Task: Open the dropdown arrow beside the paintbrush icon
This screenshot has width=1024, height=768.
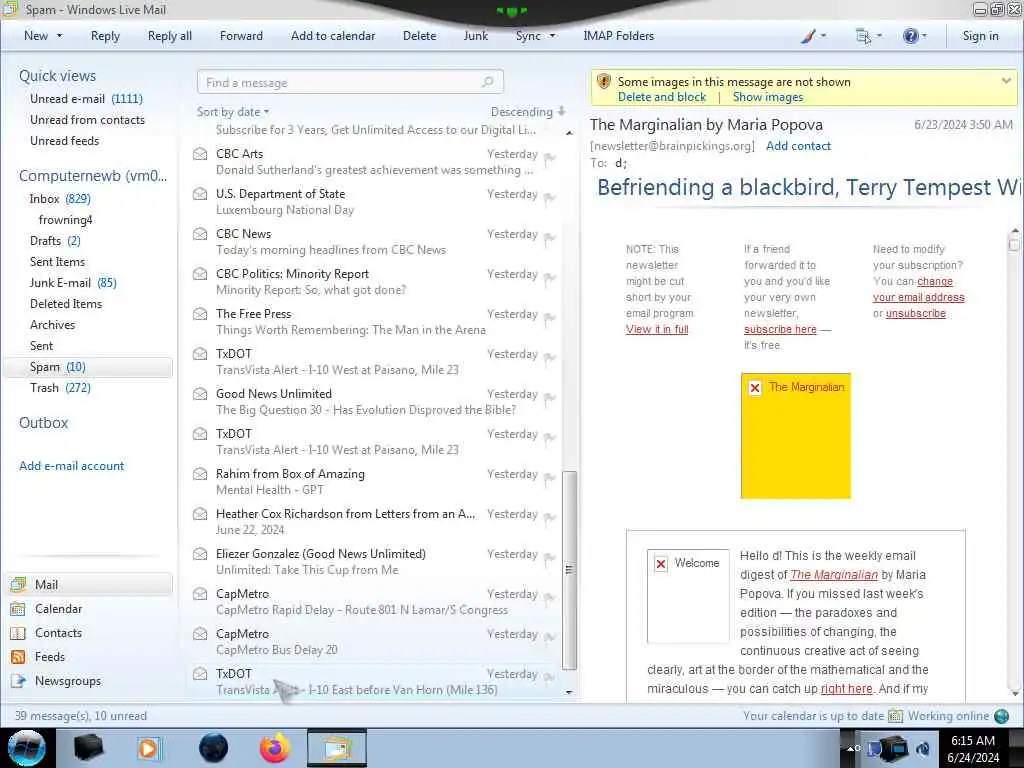Action: [x=823, y=36]
